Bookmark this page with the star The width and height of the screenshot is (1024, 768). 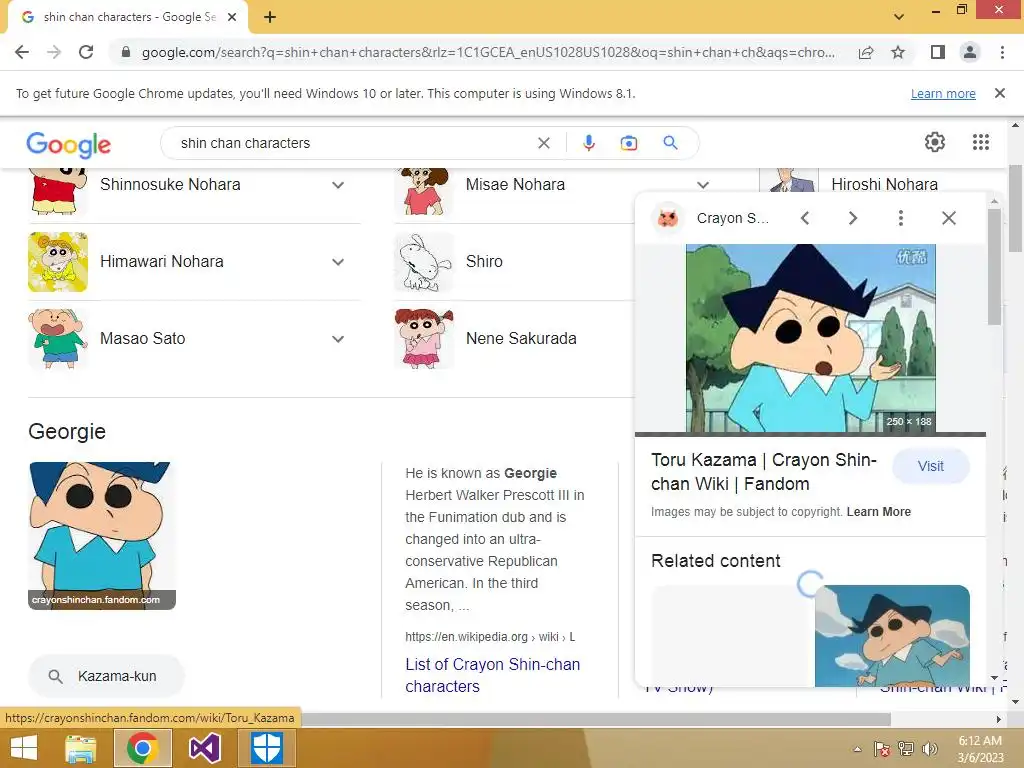[x=898, y=52]
